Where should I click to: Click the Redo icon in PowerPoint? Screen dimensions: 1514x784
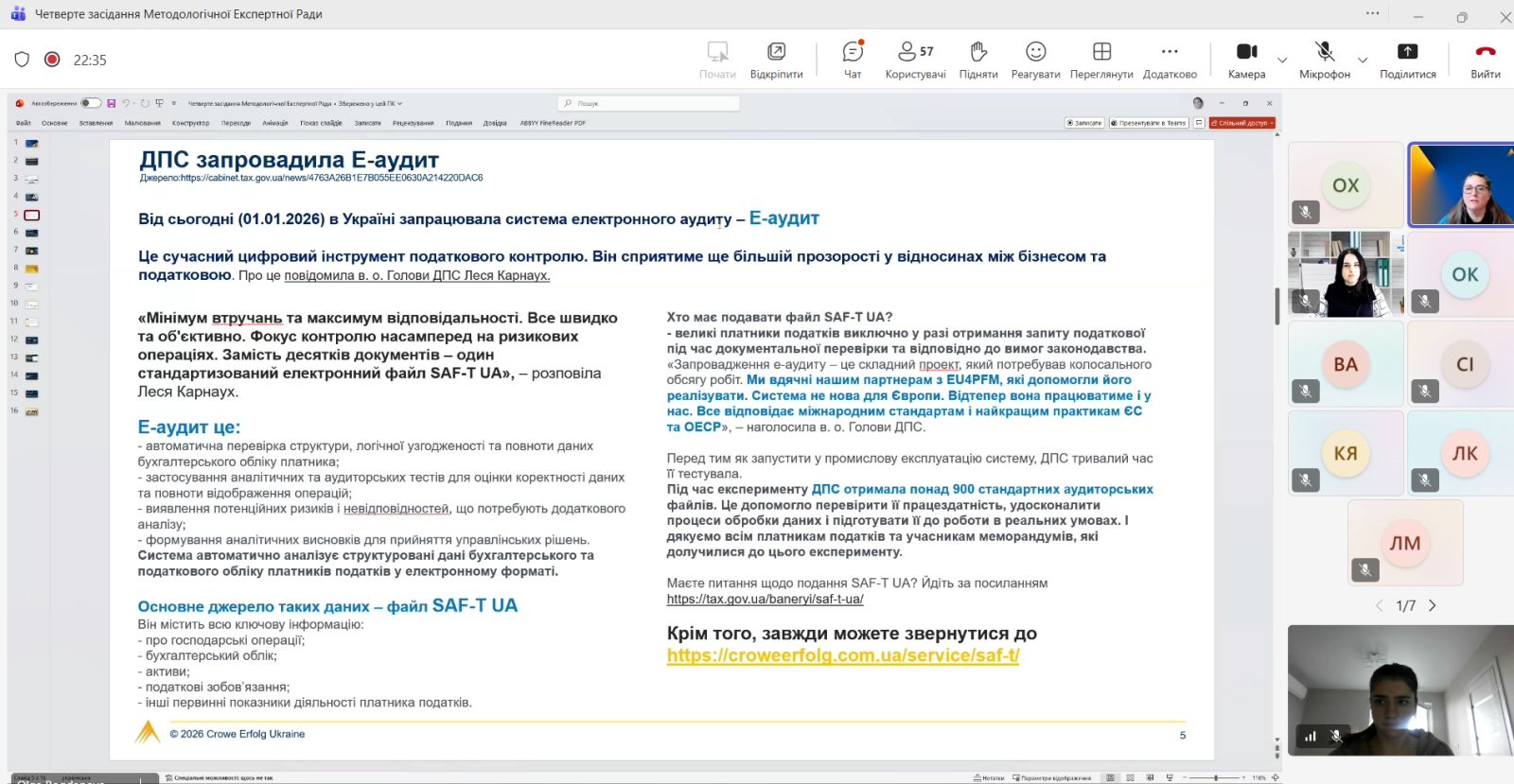coord(145,103)
